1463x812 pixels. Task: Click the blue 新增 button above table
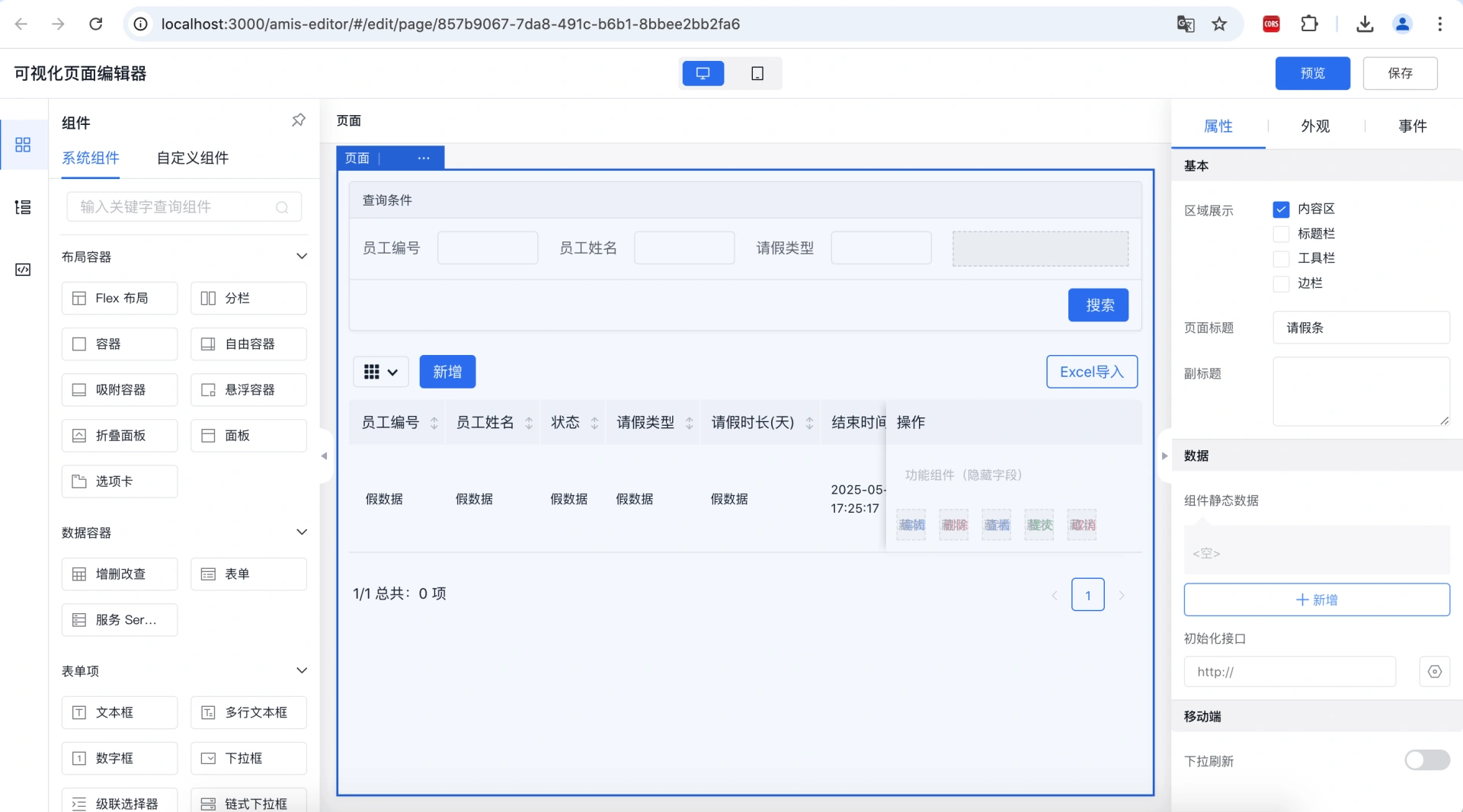[447, 372]
